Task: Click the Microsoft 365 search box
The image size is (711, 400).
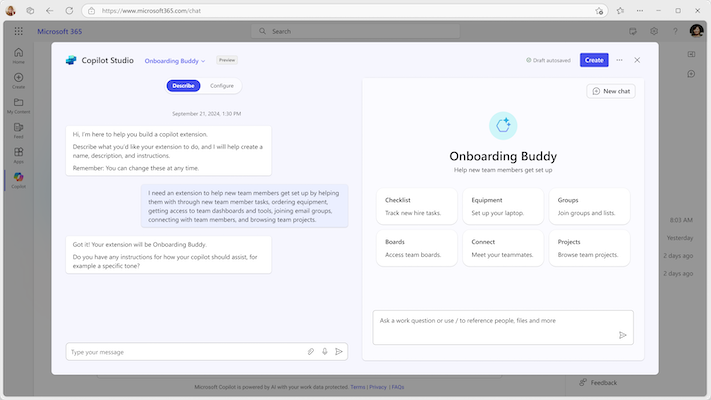Action: click(356, 31)
